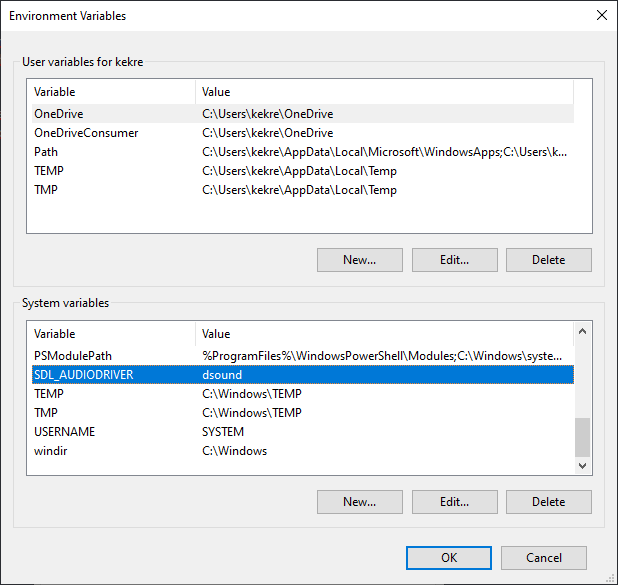Click Delete button under user variables
618x585 pixels.
click(x=548, y=260)
